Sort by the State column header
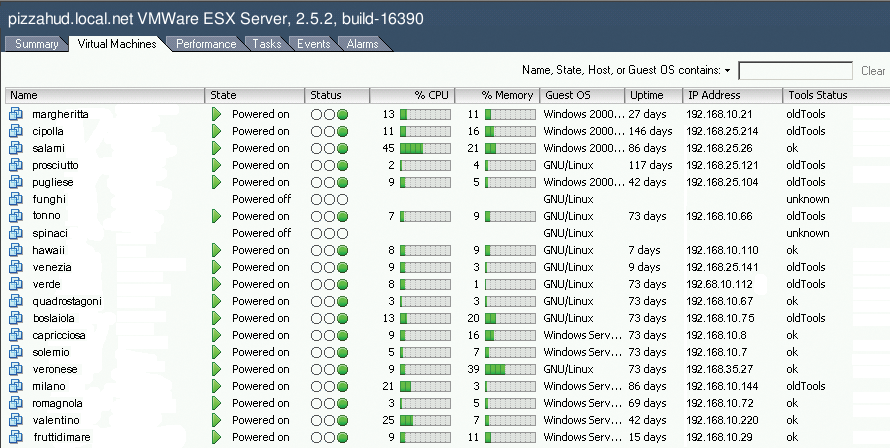 point(255,95)
